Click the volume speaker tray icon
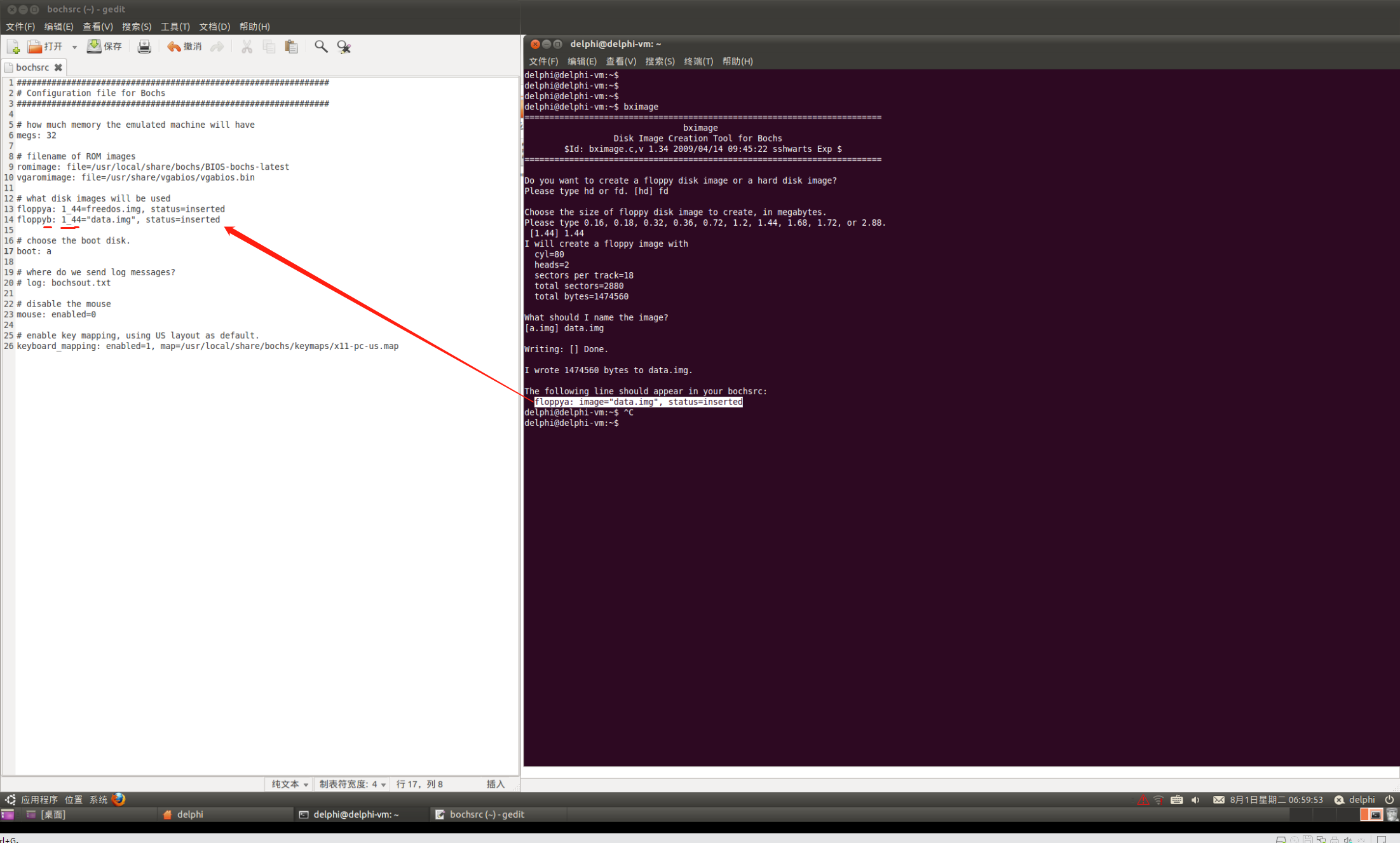The height and width of the screenshot is (843, 1400). click(x=1195, y=800)
